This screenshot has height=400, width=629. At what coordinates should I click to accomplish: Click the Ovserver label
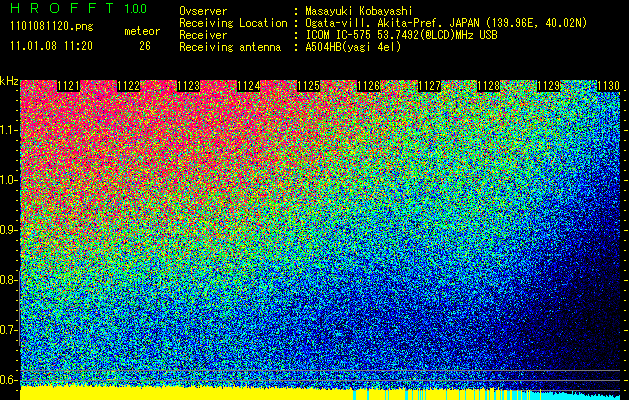coord(203,11)
